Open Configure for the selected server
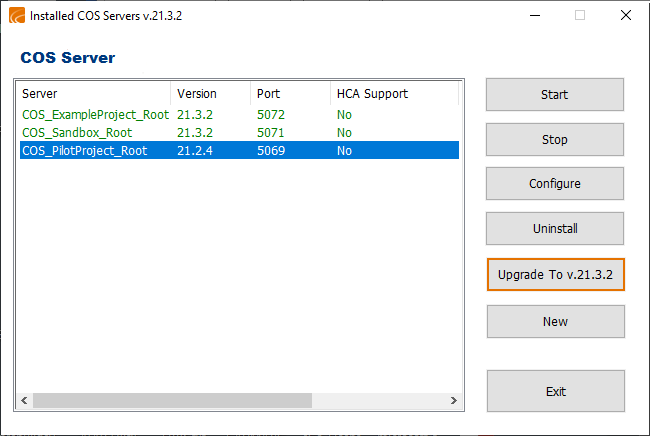650x436 pixels. pyautogui.click(x=555, y=184)
